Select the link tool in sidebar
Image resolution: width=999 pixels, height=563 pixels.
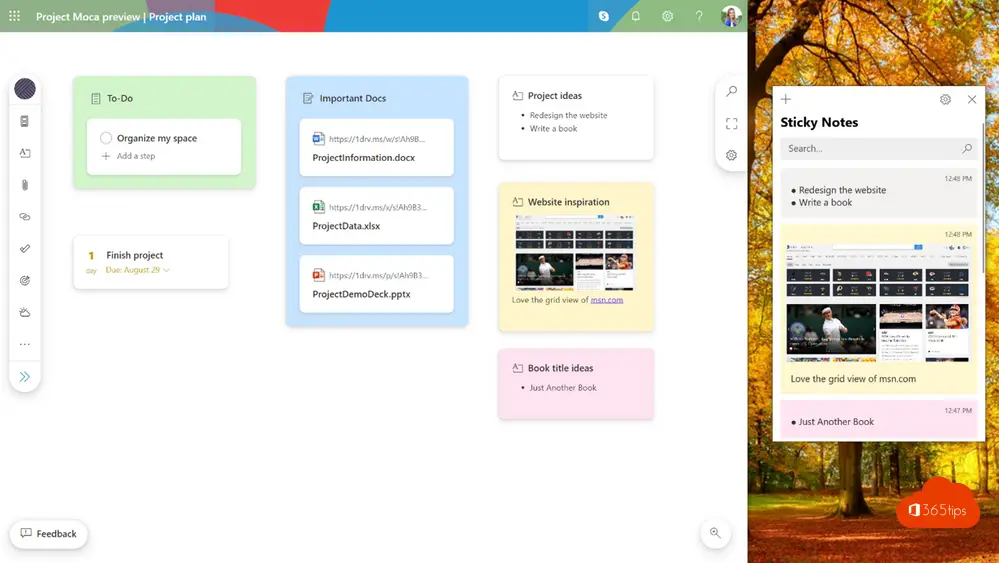(x=25, y=217)
